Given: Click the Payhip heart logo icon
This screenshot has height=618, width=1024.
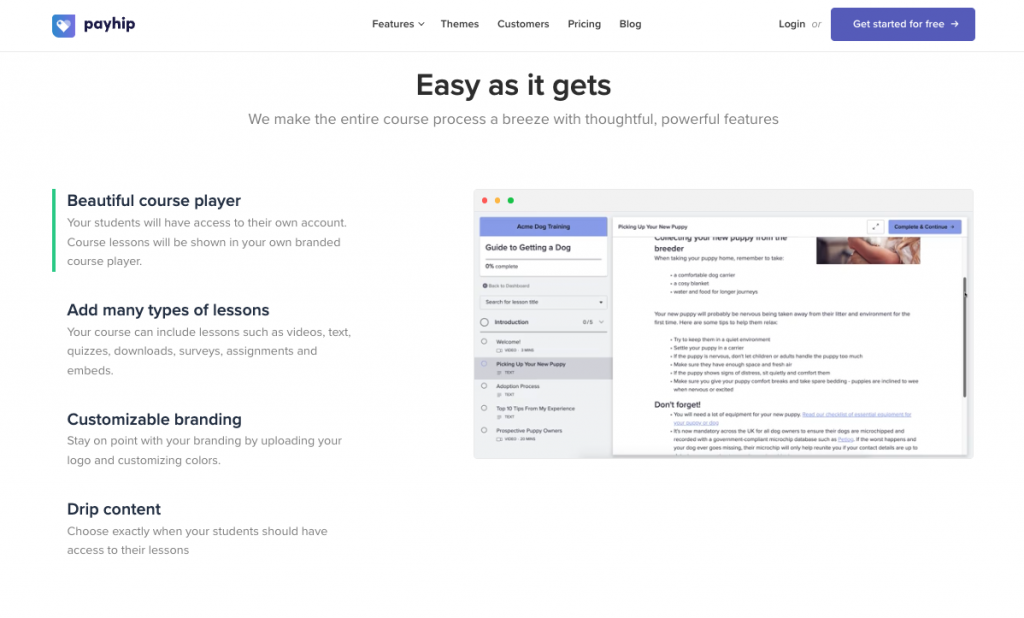Looking at the screenshot, I should [63, 25].
